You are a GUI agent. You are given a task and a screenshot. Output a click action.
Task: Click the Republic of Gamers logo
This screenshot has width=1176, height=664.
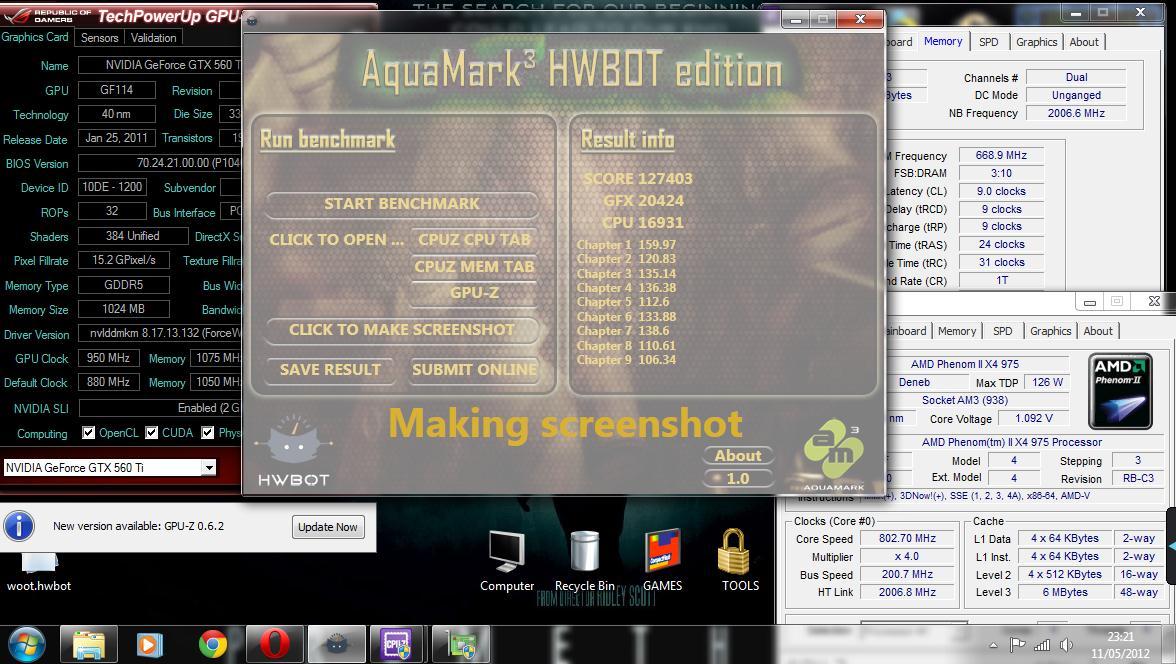tap(46, 15)
